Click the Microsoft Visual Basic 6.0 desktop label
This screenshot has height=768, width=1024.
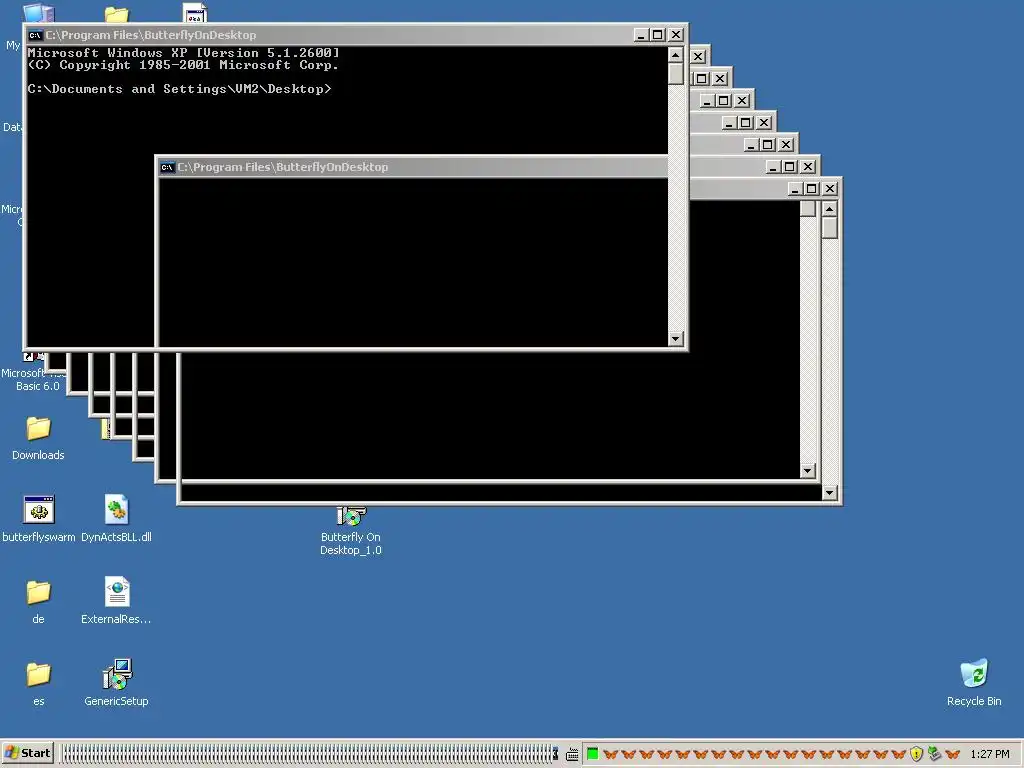click(33, 379)
